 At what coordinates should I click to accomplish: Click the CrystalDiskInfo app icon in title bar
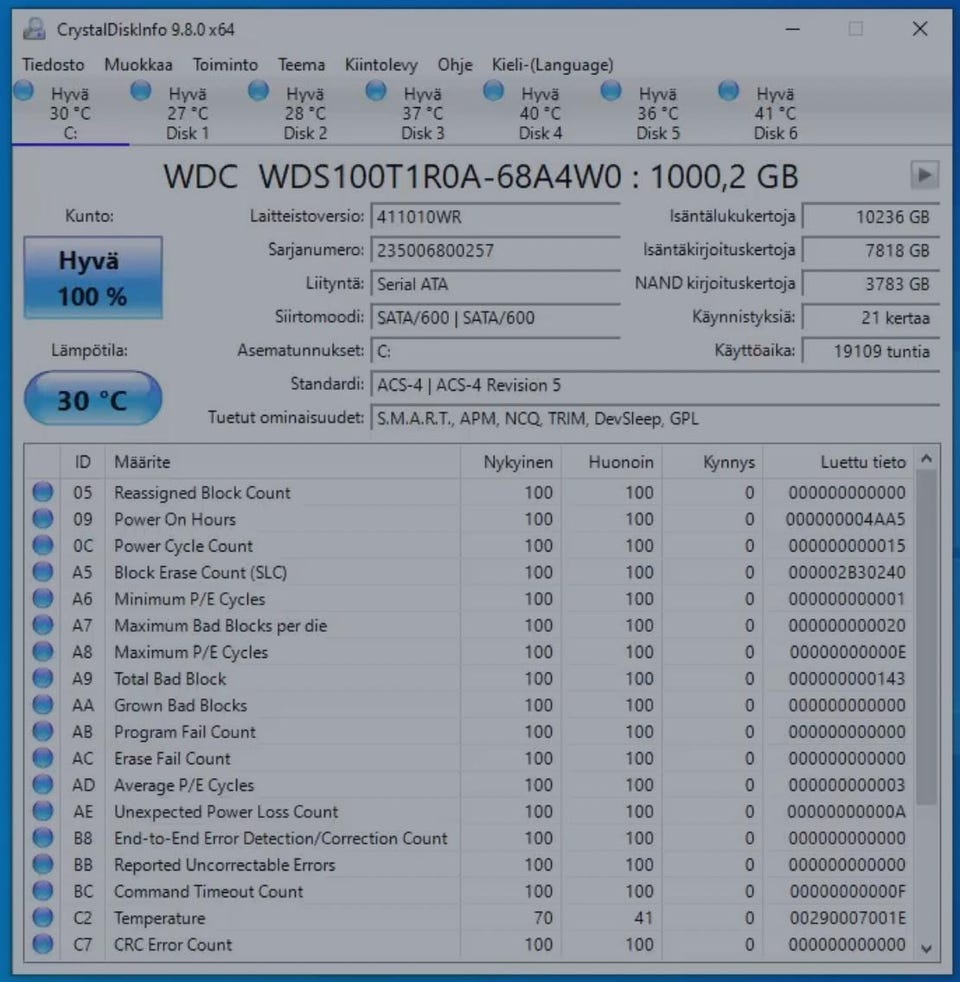(34, 29)
